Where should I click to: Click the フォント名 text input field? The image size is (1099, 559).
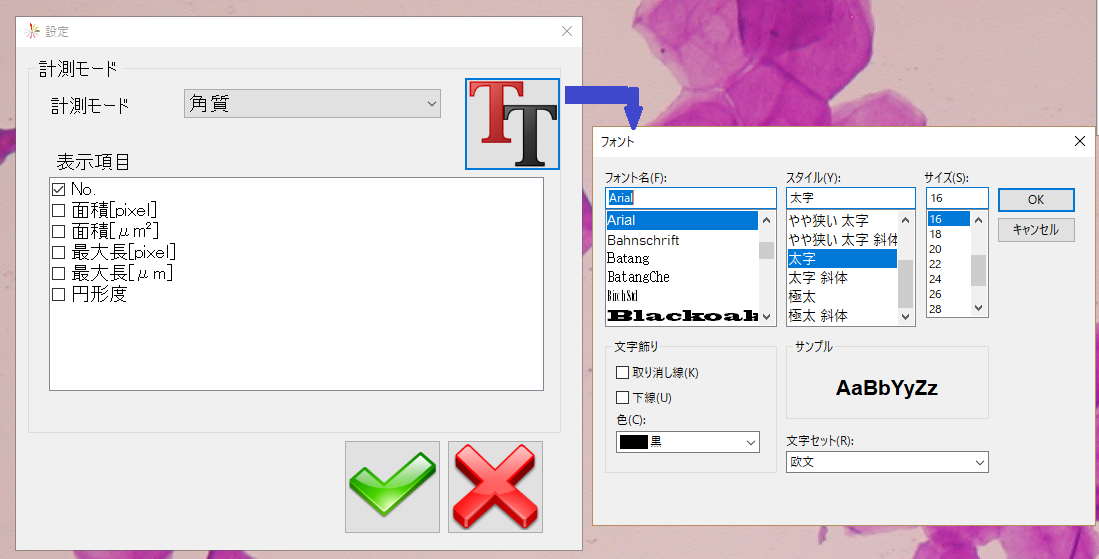click(x=690, y=198)
